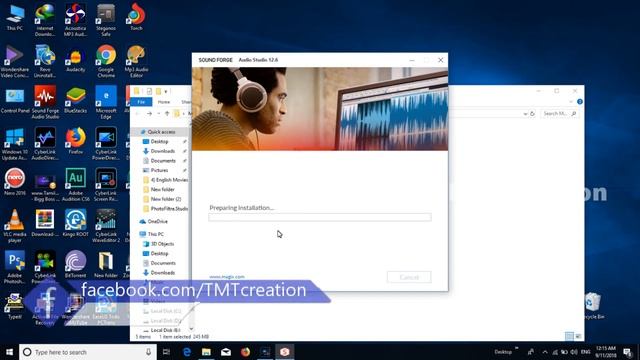Select PhotoFiltre Studio folder in sidebar
Image resolution: width=640 pixels, height=360 pixels.
(x=169, y=209)
